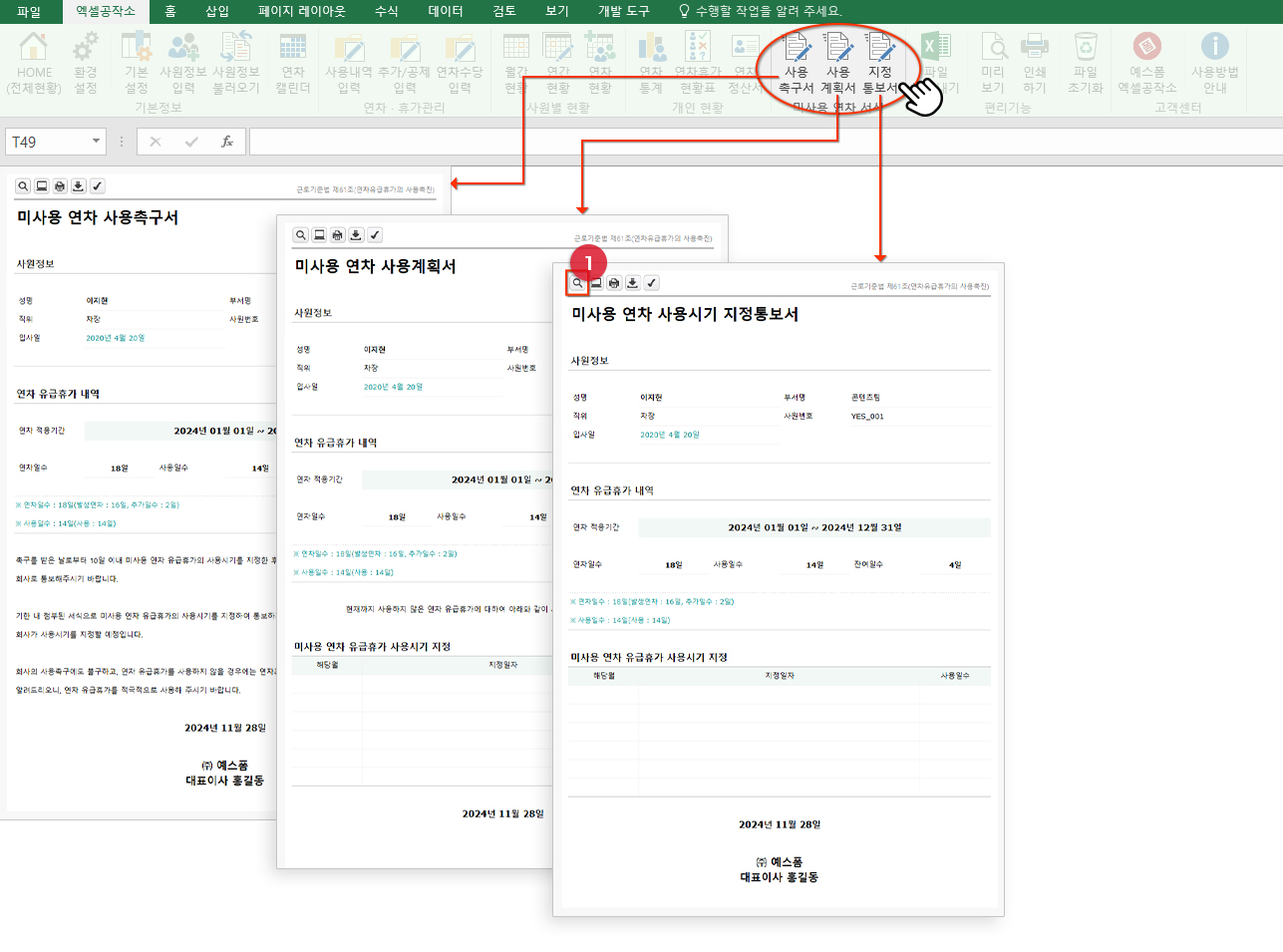Switch to the 보기 ribbon tab

pos(557,11)
